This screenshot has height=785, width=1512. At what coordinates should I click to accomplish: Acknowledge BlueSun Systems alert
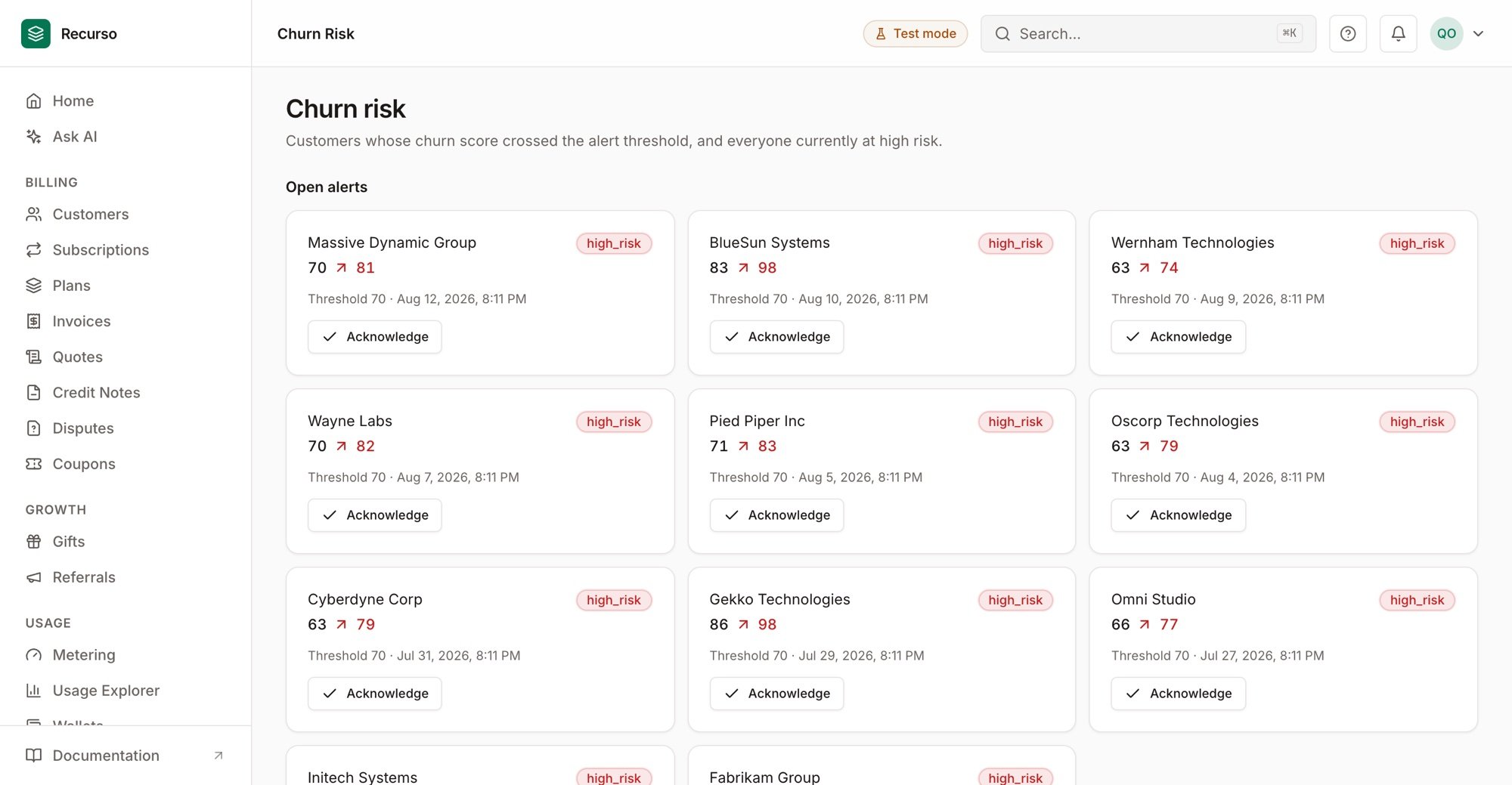click(776, 337)
